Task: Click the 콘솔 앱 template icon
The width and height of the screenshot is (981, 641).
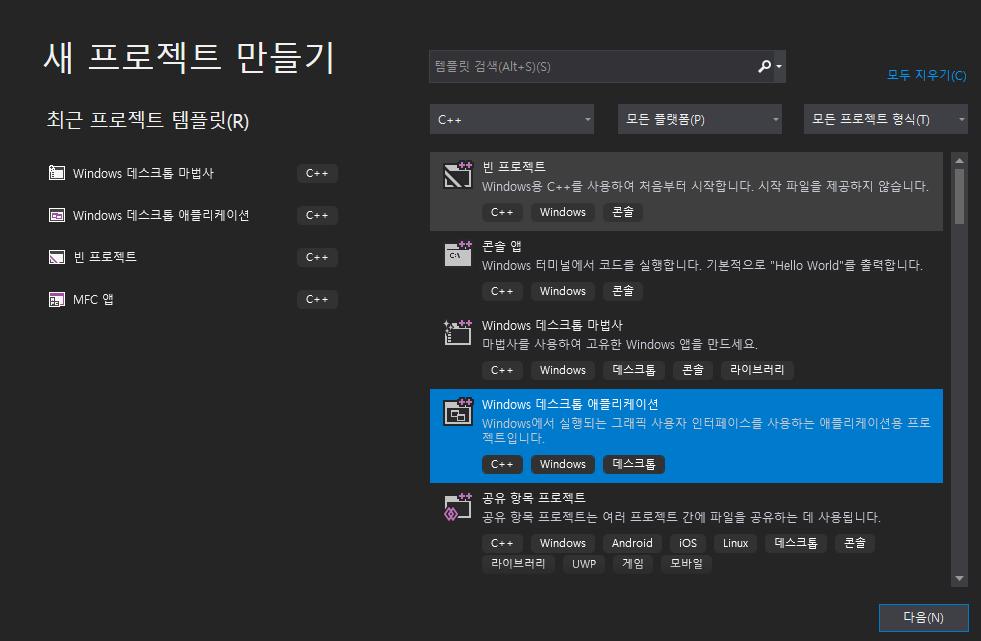Action: tap(457, 254)
